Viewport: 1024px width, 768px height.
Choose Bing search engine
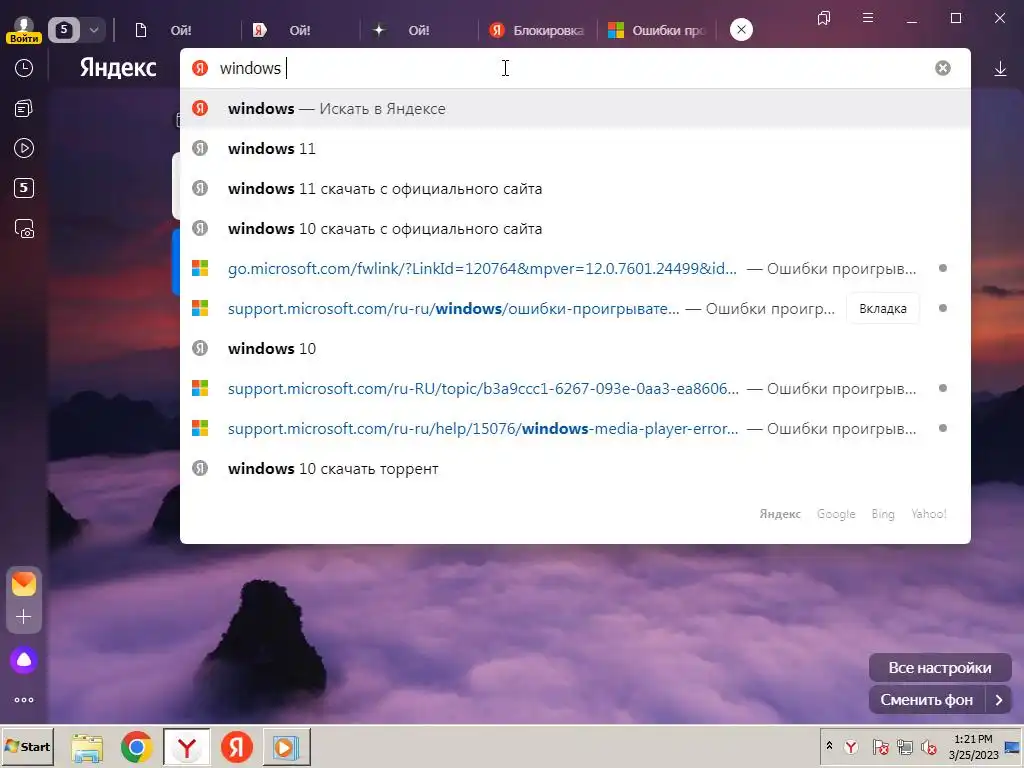(883, 514)
